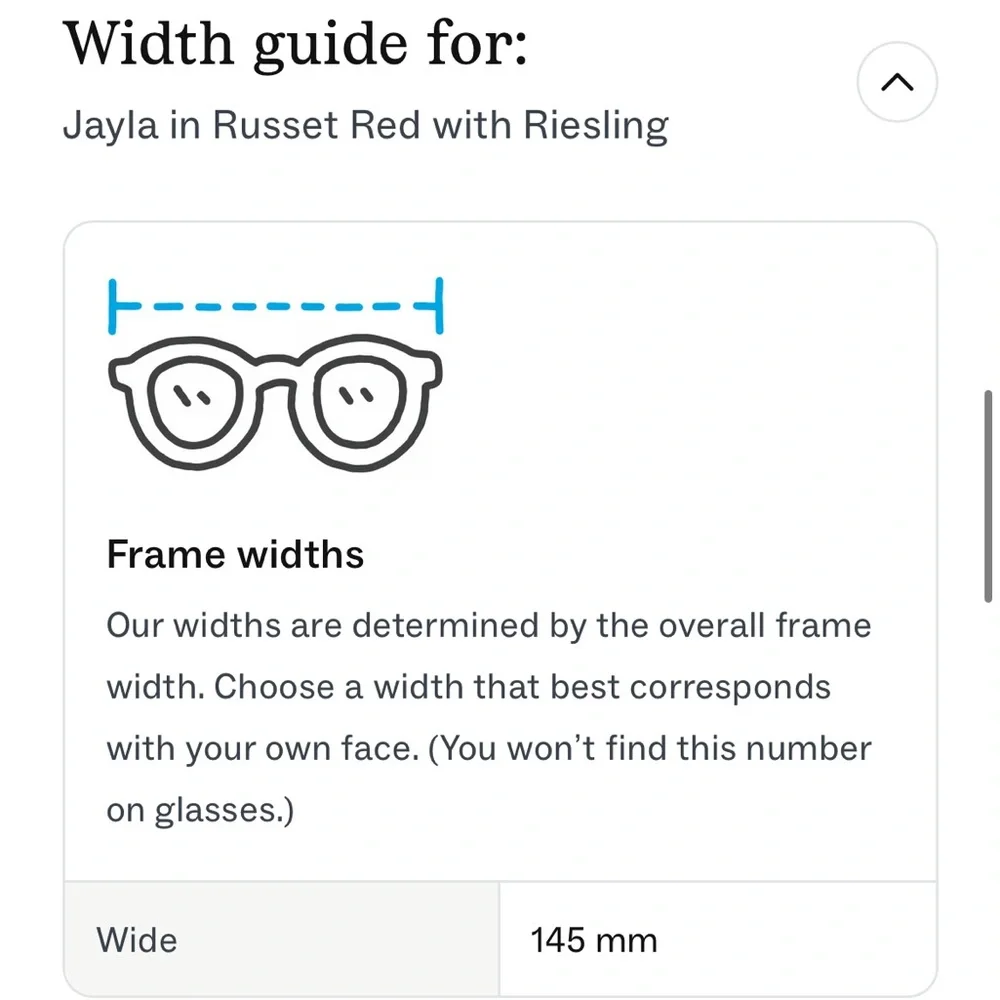Click the 145 mm measurement value
The width and height of the screenshot is (1000, 1000).
pos(592,940)
